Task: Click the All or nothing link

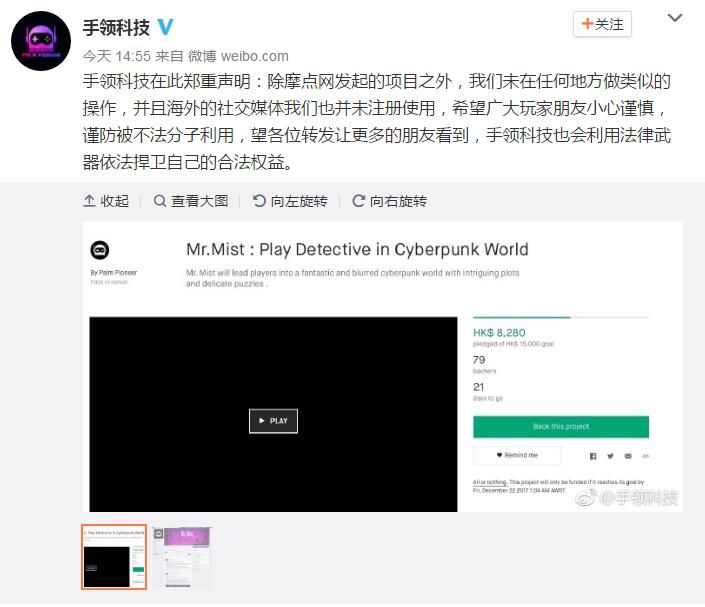Action: pos(490,482)
